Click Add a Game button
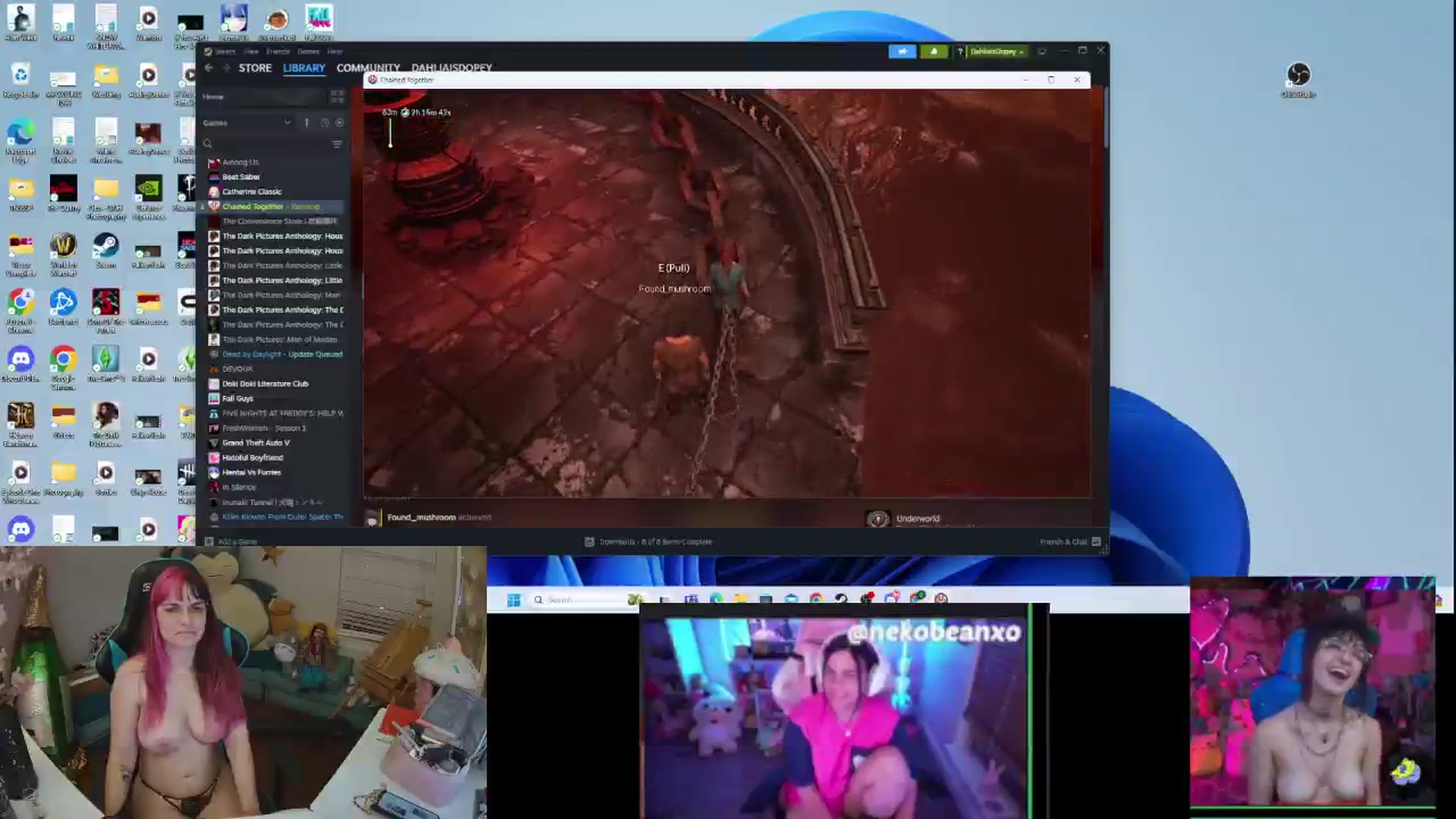 pyautogui.click(x=232, y=541)
